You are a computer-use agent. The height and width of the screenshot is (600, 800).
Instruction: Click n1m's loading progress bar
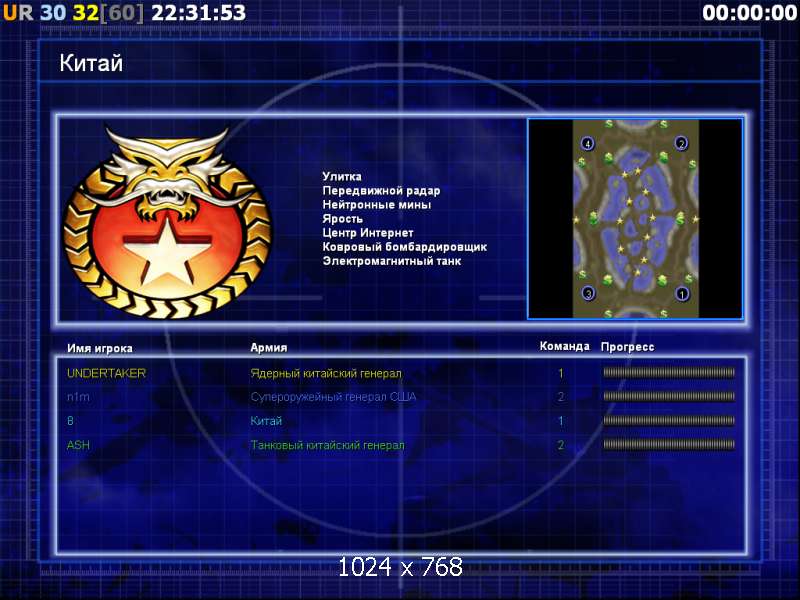(669, 396)
